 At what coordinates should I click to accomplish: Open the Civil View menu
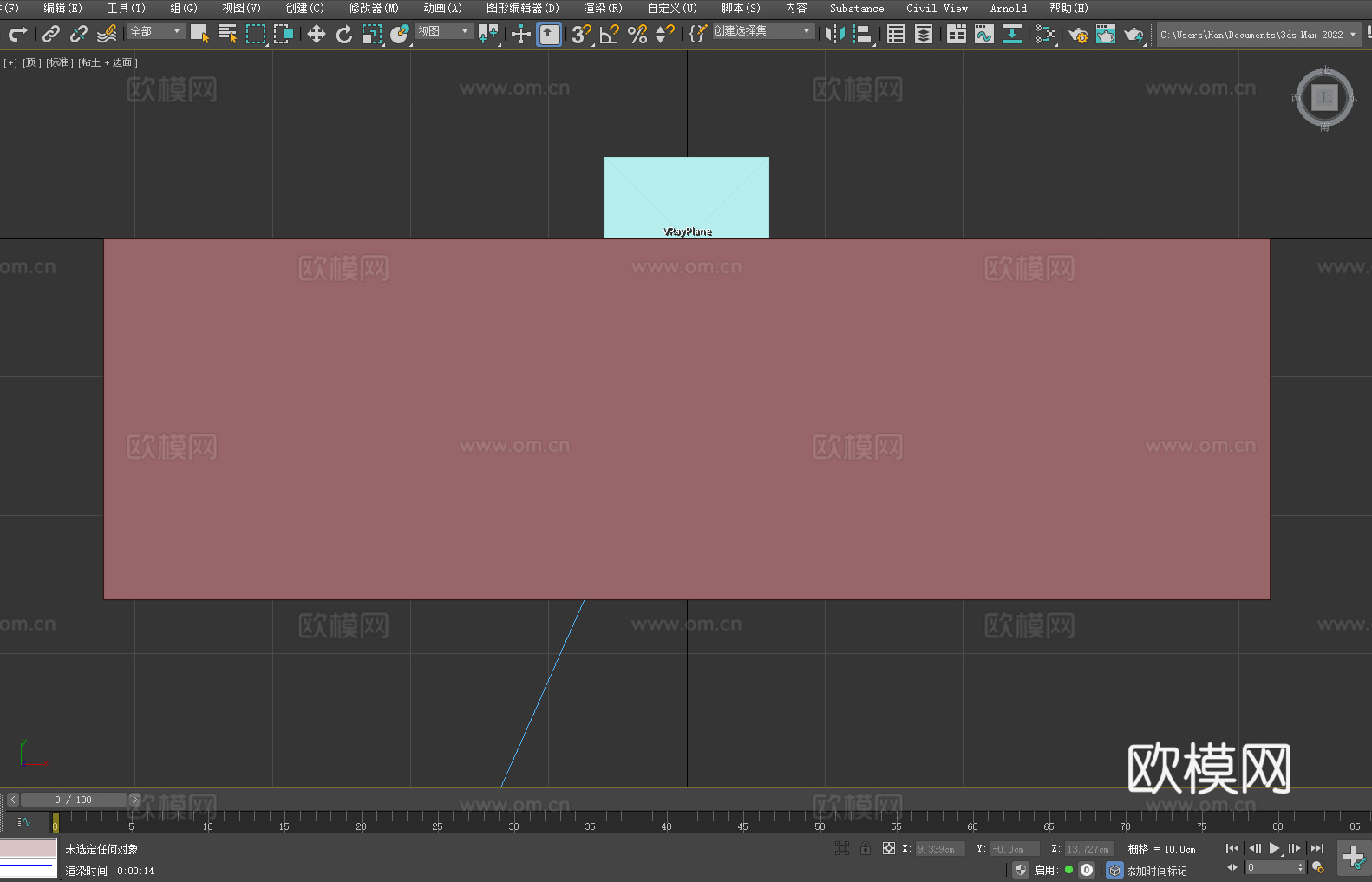(x=938, y=8)
